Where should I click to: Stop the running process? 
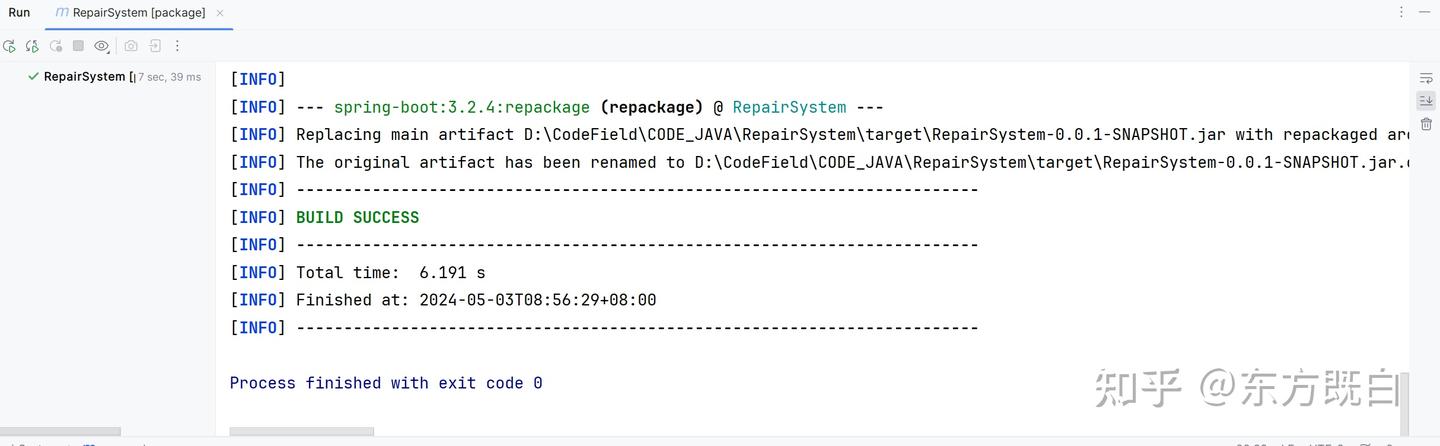point(78,46)
